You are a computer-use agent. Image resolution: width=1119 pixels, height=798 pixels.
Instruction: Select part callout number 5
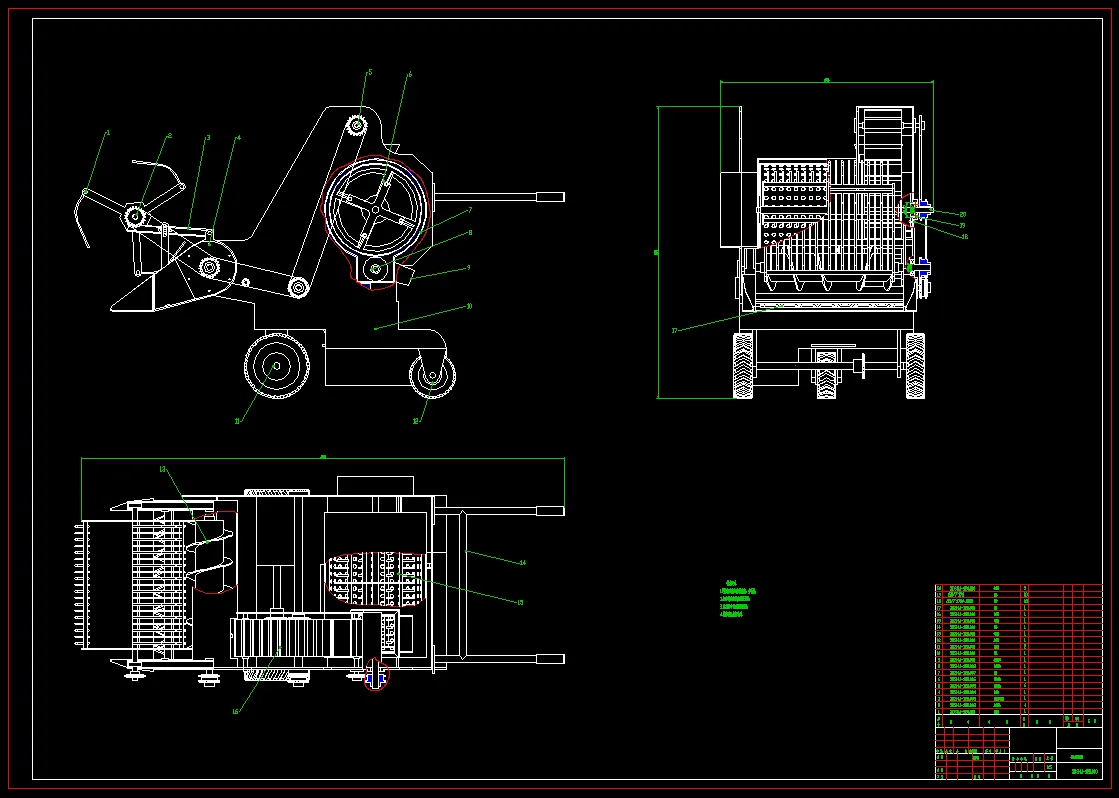click(370, 72)
